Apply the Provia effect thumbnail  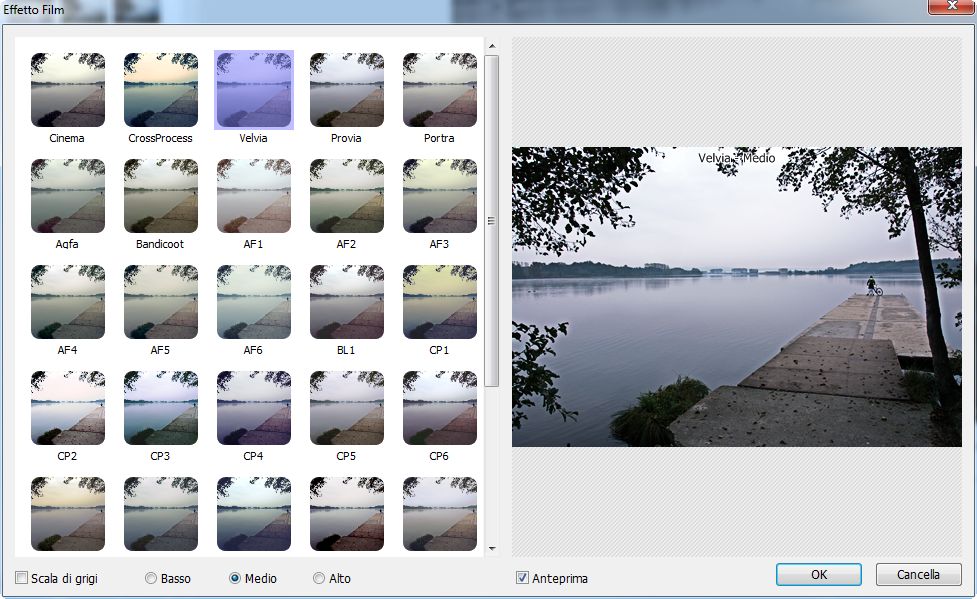tap(346, 90)
